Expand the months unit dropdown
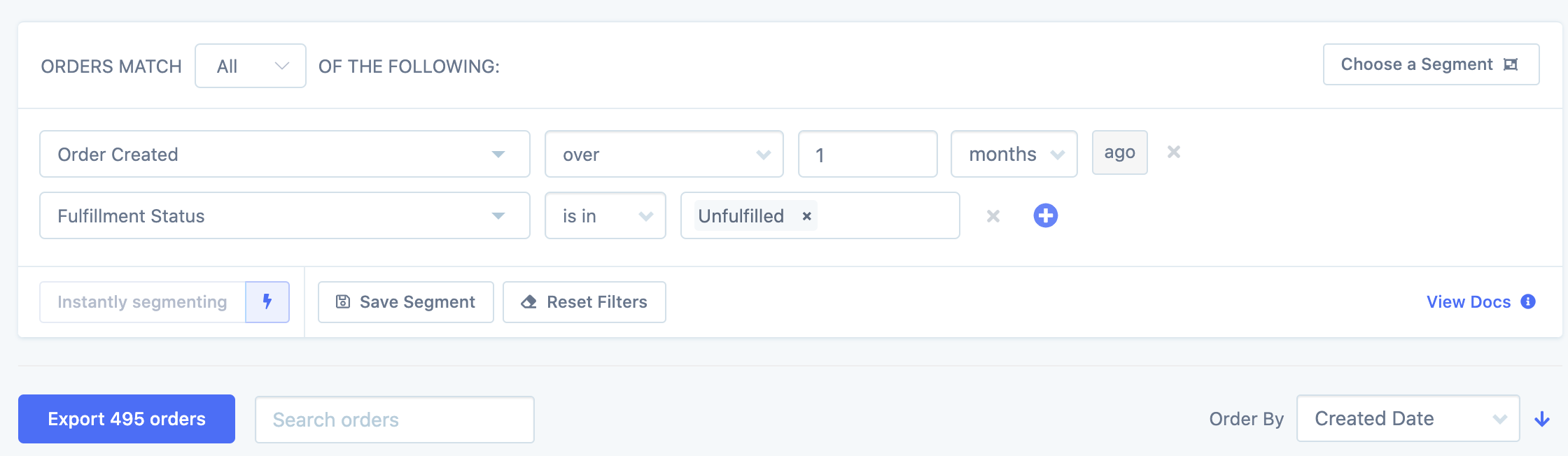Screen dimensions: 1568x456 [x=1013, y=154]
